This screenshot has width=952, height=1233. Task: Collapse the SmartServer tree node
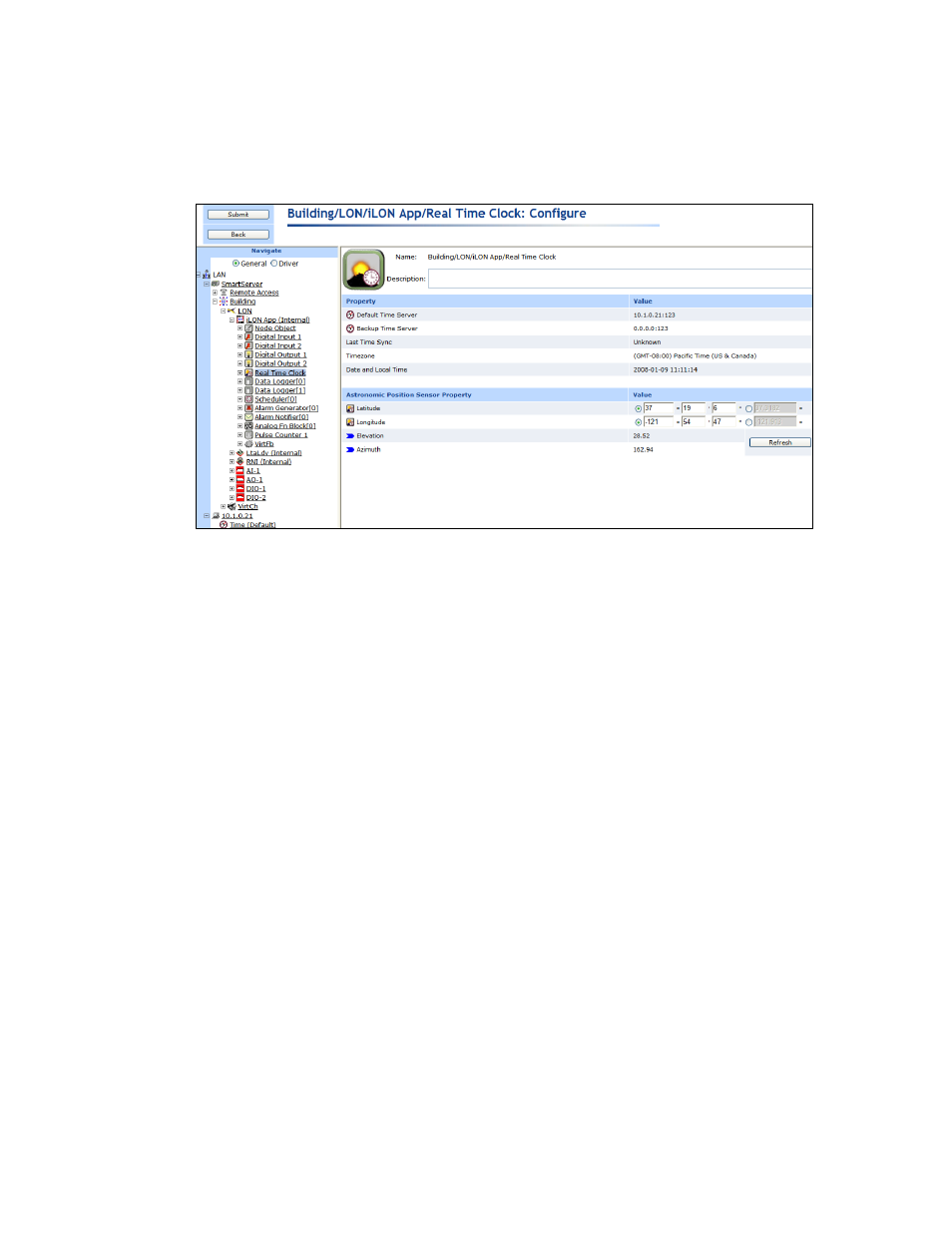207,284
